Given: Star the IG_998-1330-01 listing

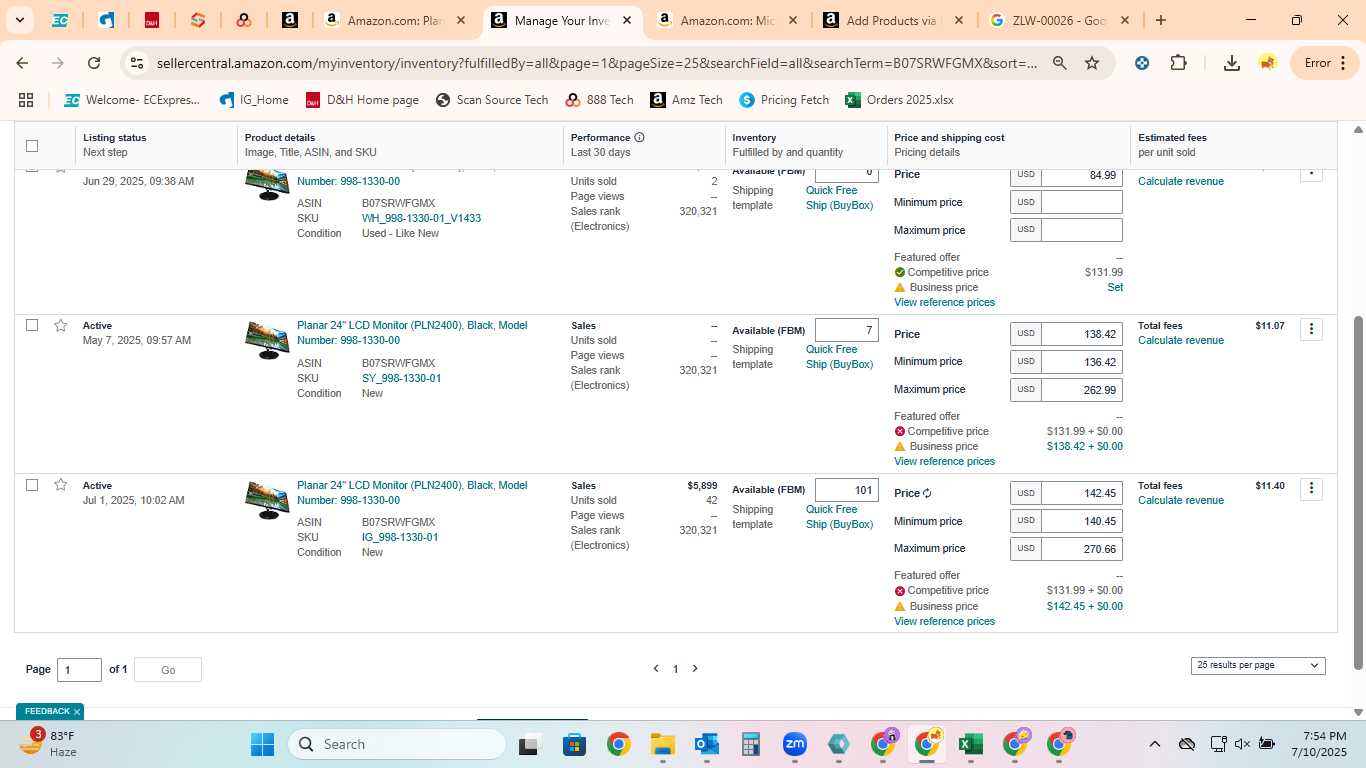Looking at the screenshot, I should point(61,485).
